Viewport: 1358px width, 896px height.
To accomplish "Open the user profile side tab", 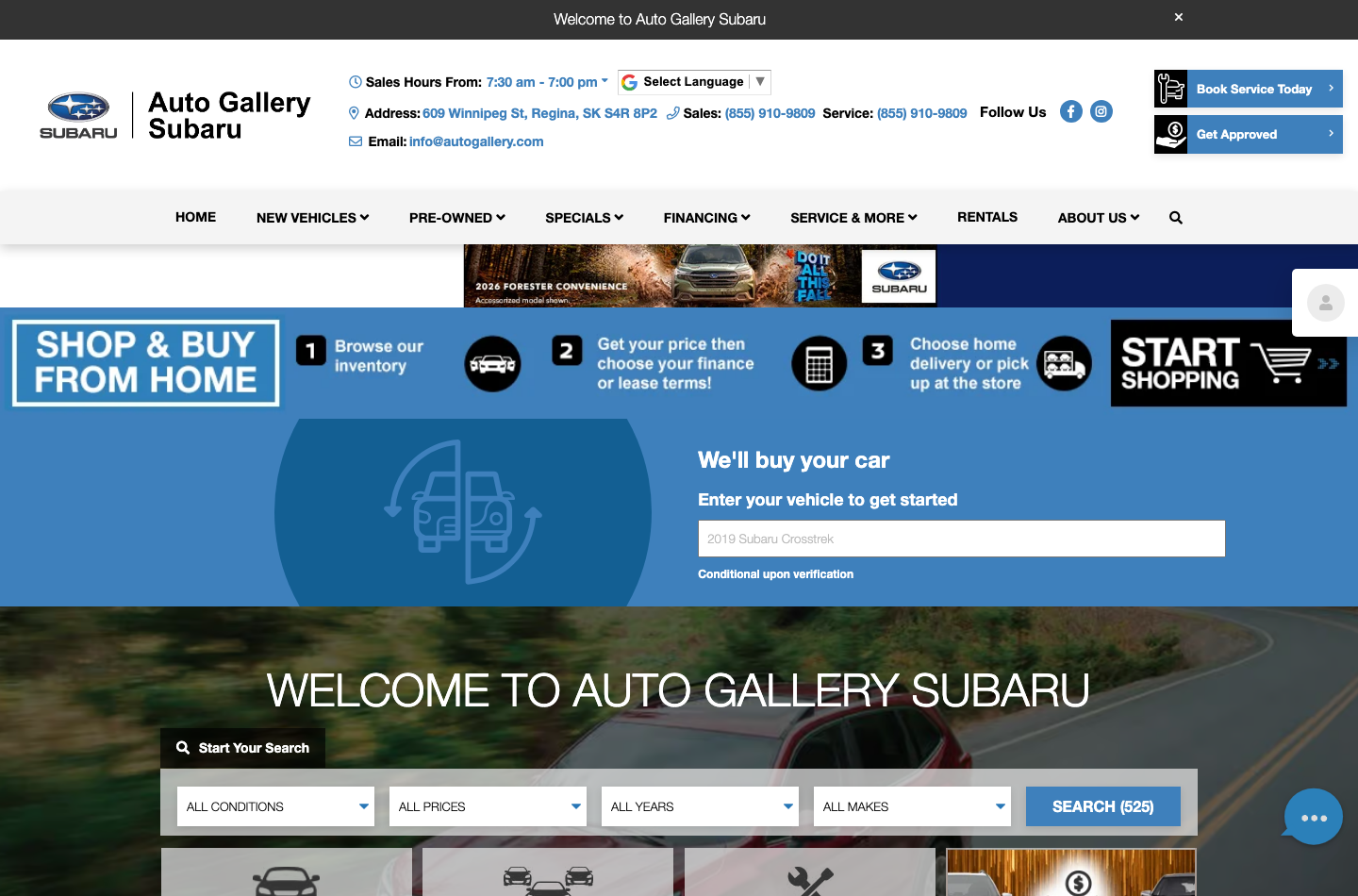I will coord(1326,303).
